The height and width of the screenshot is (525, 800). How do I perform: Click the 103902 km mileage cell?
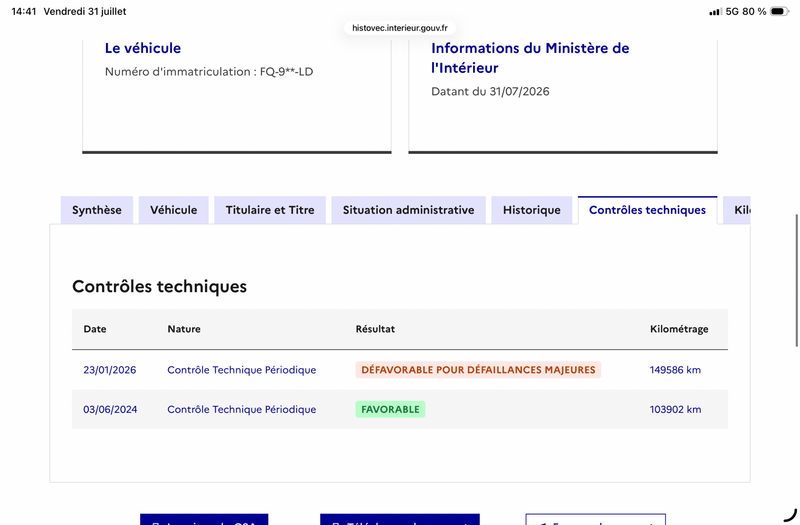tap(676, 409)
